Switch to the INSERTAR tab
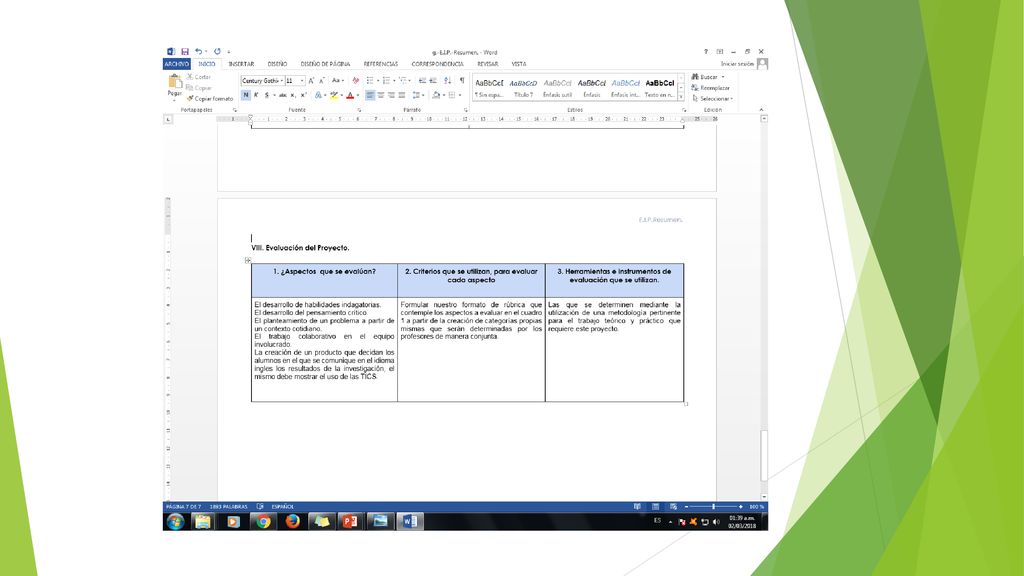1024x576 pixels. pos(241,64)
